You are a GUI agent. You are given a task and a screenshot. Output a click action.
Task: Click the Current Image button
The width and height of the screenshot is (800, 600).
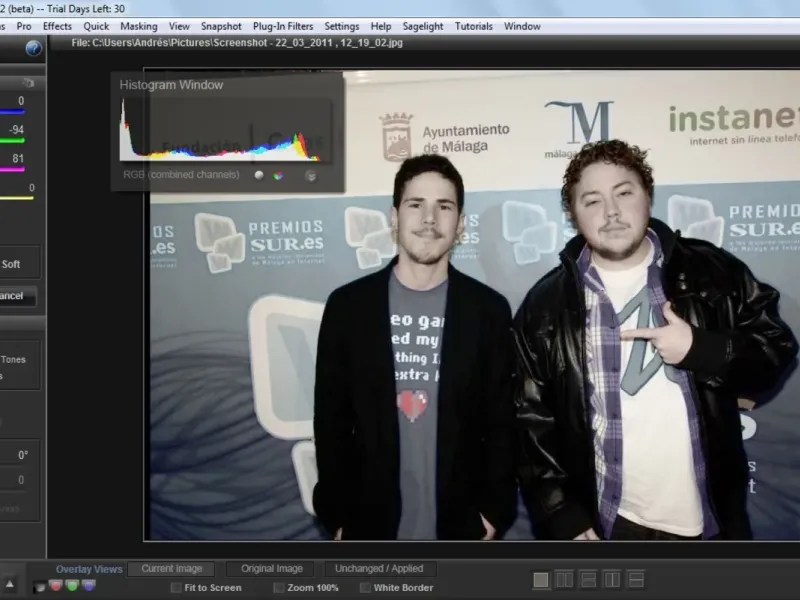point(171,568)
